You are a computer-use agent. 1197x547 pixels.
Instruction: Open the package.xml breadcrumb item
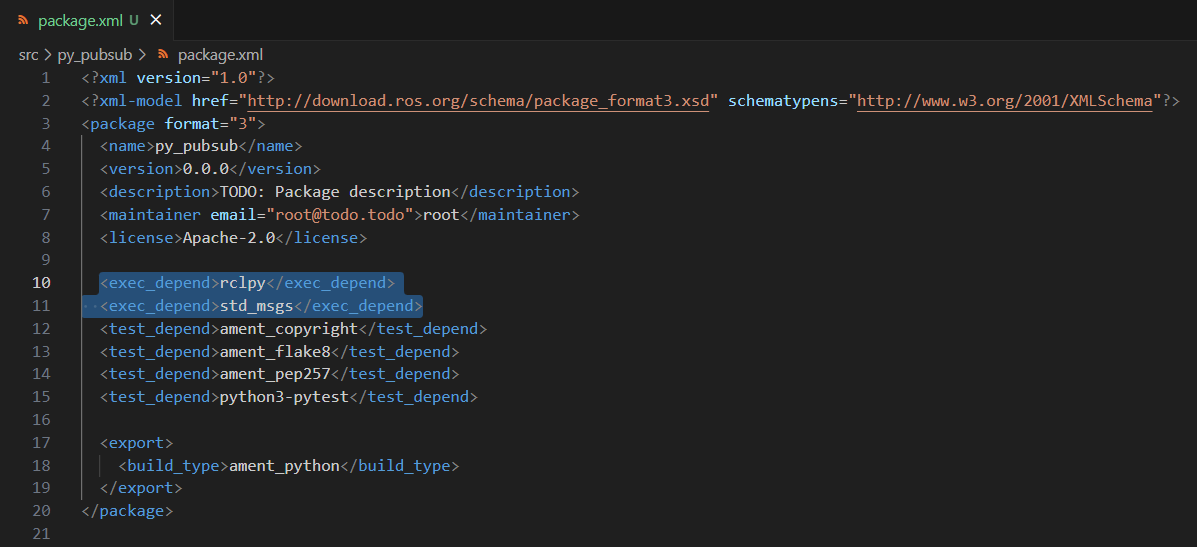(x=220, y=55)
